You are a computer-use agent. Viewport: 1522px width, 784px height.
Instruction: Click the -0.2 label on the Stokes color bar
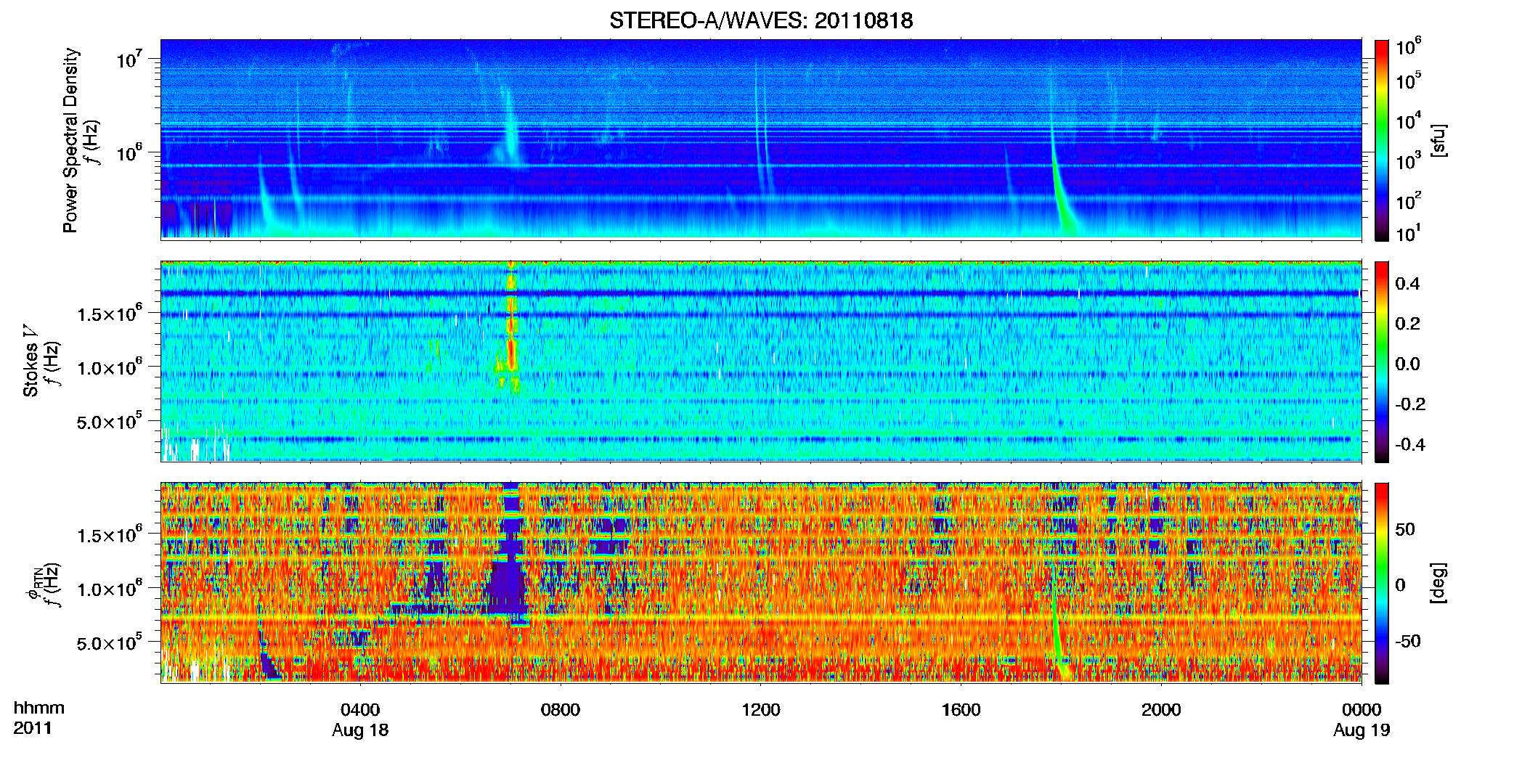pos(1411,404)
